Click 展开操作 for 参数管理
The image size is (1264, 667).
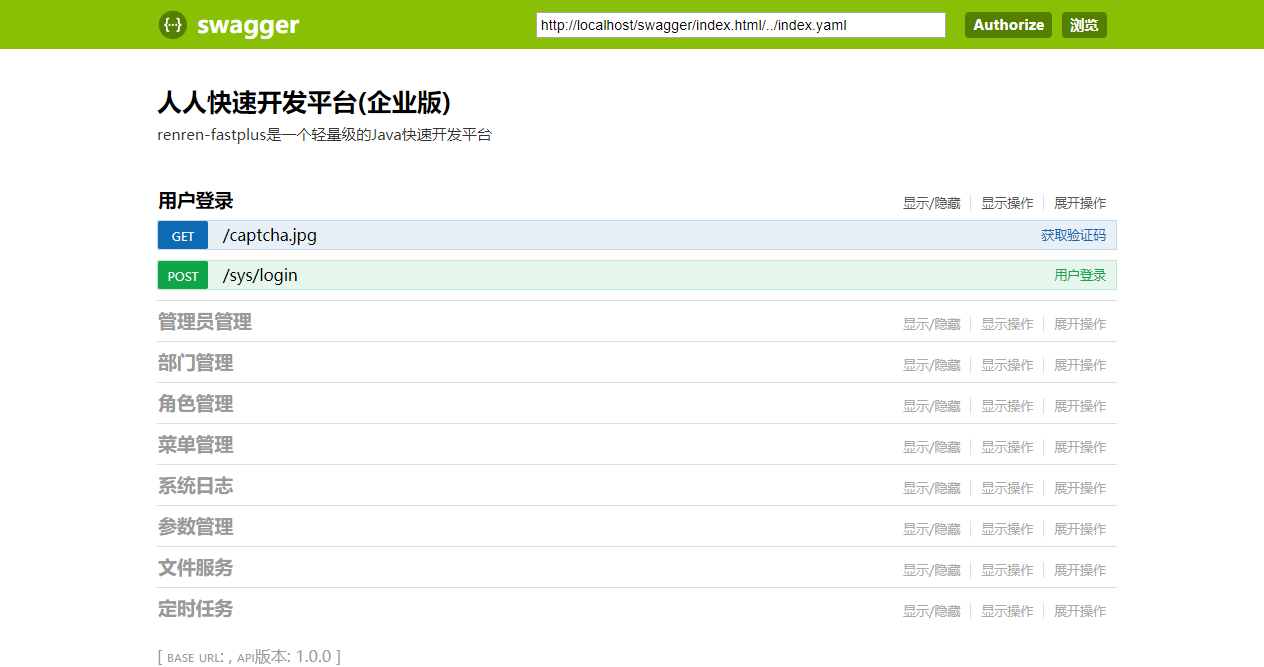point(1080,529)
